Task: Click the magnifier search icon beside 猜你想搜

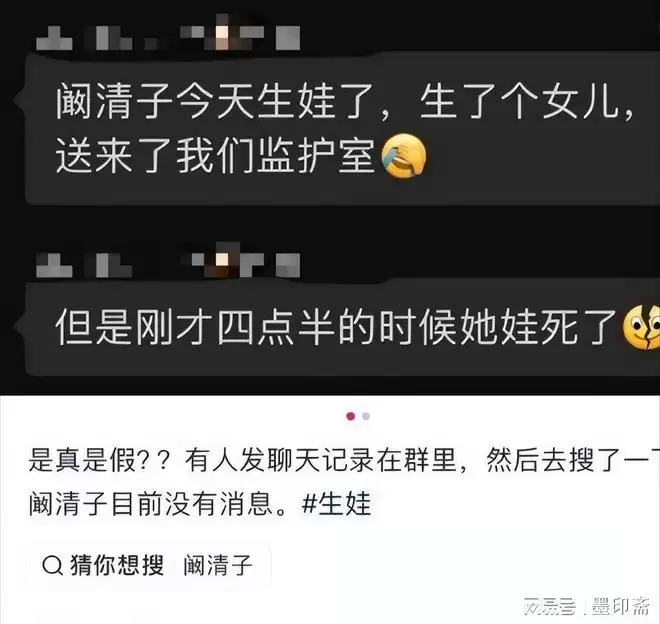Action: tap(53, 565)
